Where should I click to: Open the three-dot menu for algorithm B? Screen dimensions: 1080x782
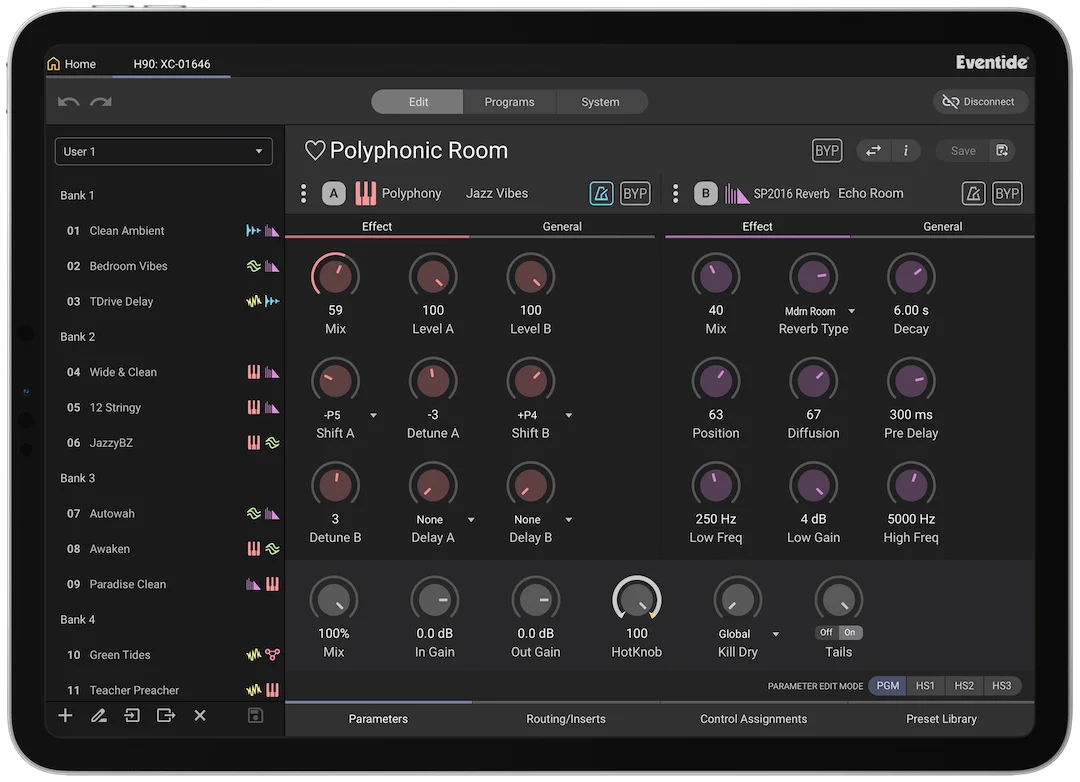coord(675,194)
